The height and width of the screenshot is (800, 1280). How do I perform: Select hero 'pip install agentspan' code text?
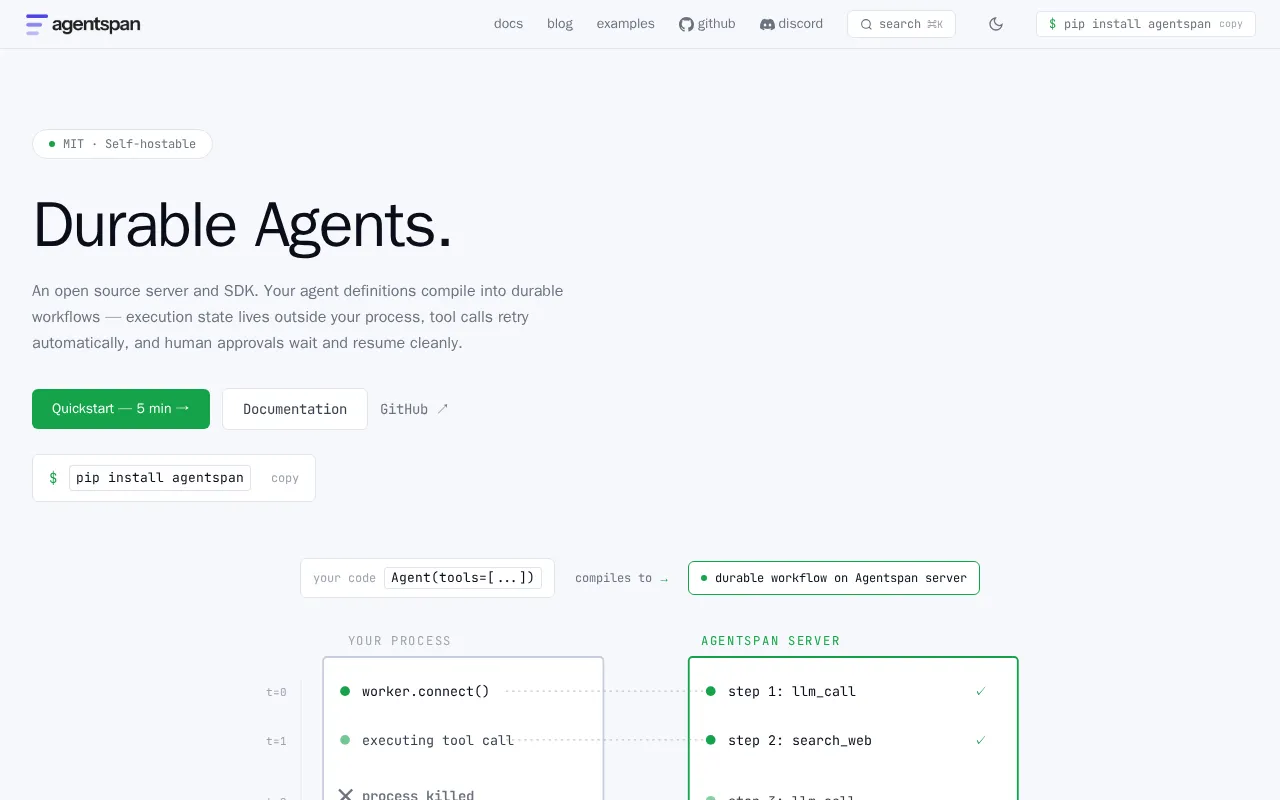click(160, 478)
